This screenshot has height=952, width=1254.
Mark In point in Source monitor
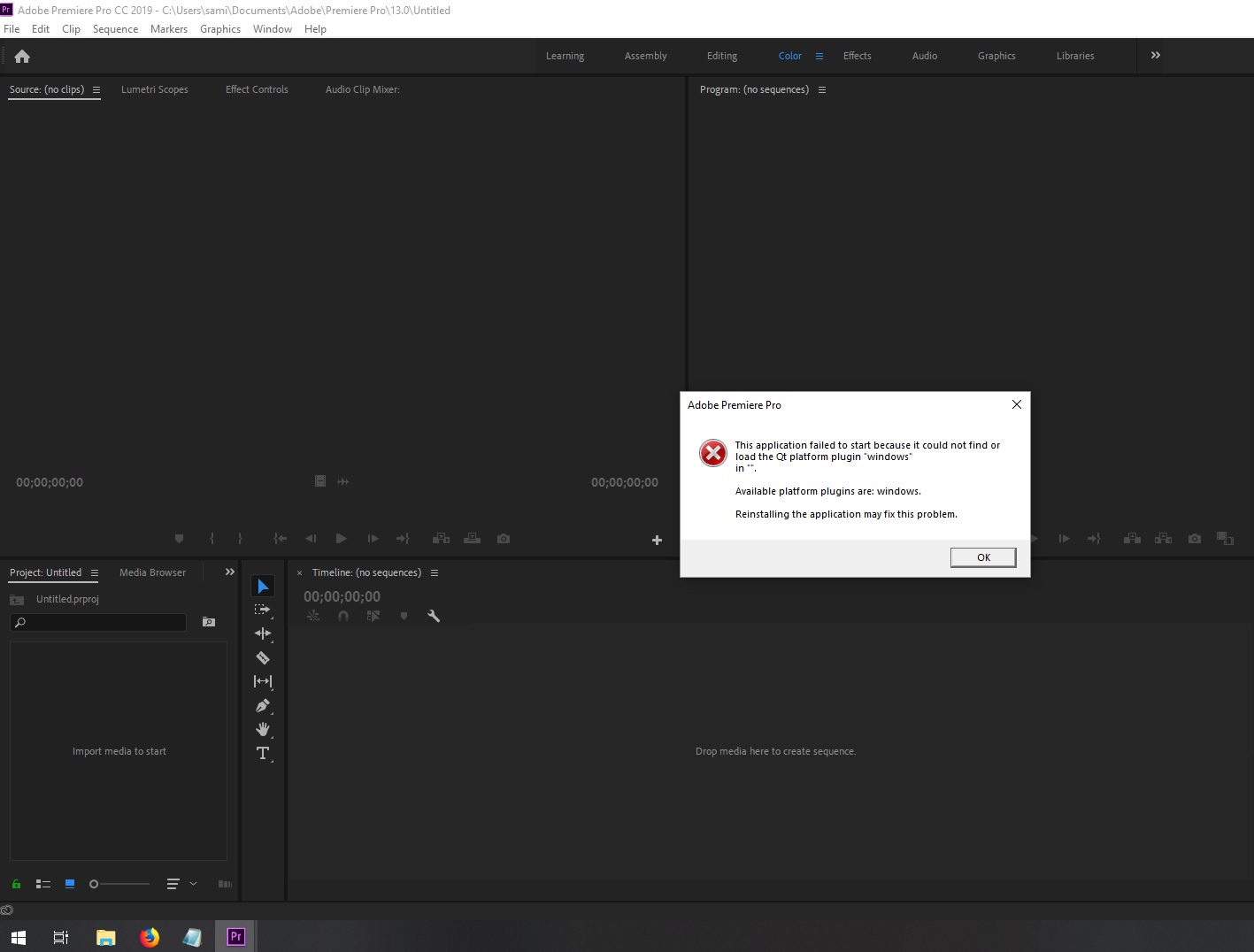212,538
